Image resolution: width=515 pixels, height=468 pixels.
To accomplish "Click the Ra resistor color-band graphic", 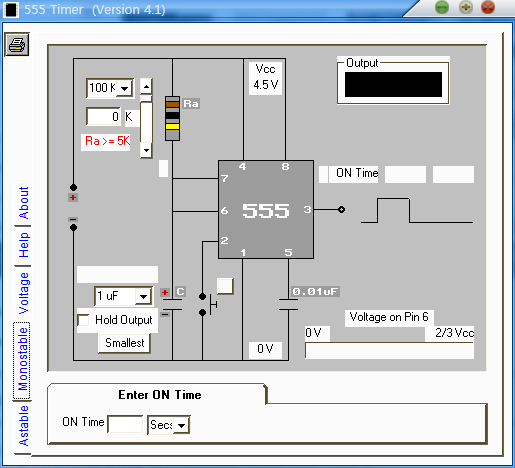I will (172, 118).
